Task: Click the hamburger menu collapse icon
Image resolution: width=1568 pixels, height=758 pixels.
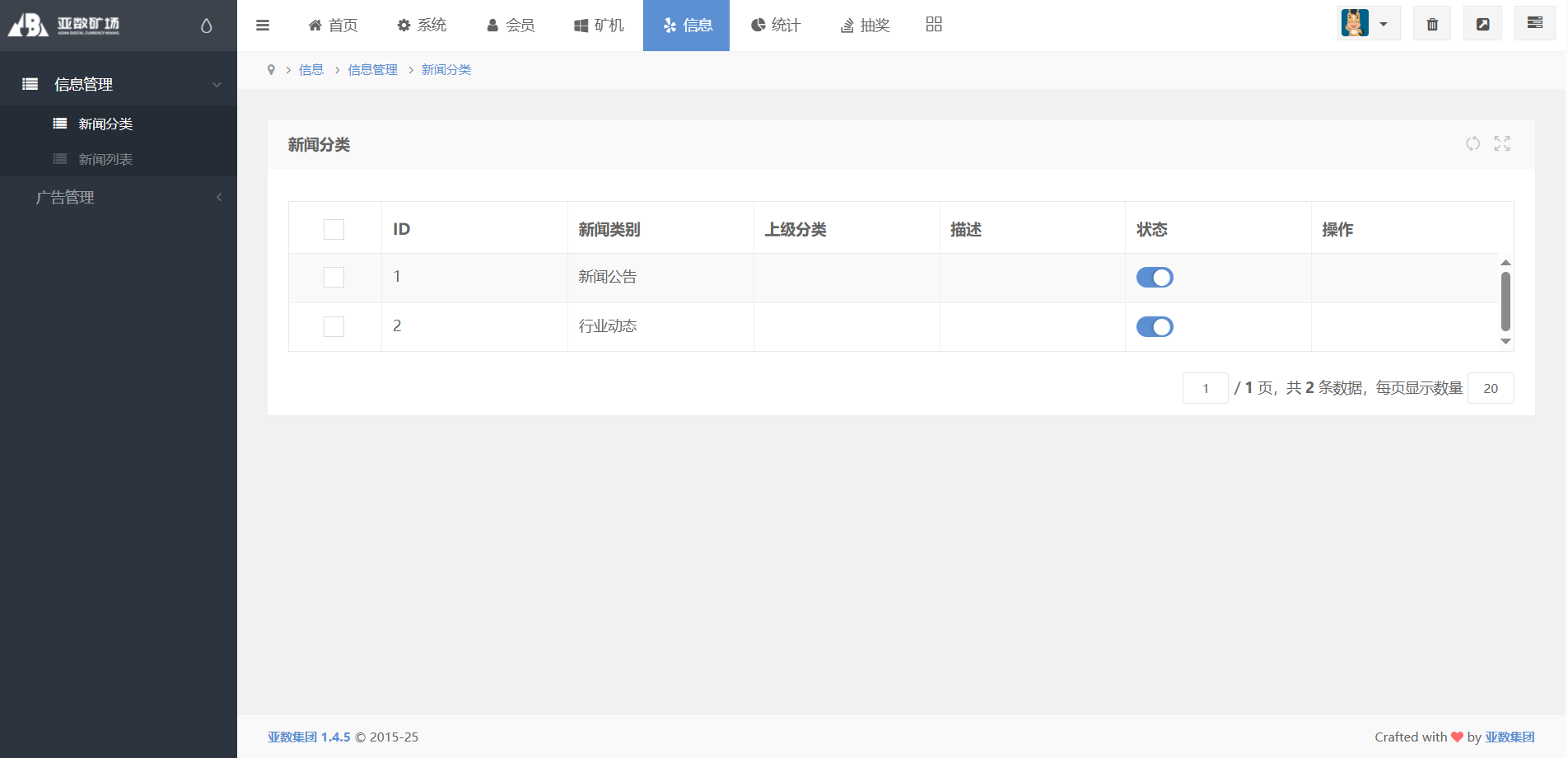Action: (x=263, y=26)
